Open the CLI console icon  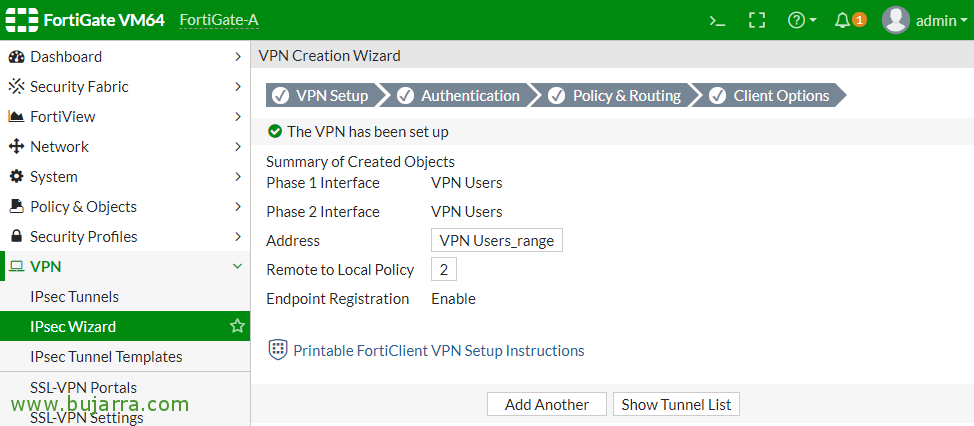(x=717, y=20)
